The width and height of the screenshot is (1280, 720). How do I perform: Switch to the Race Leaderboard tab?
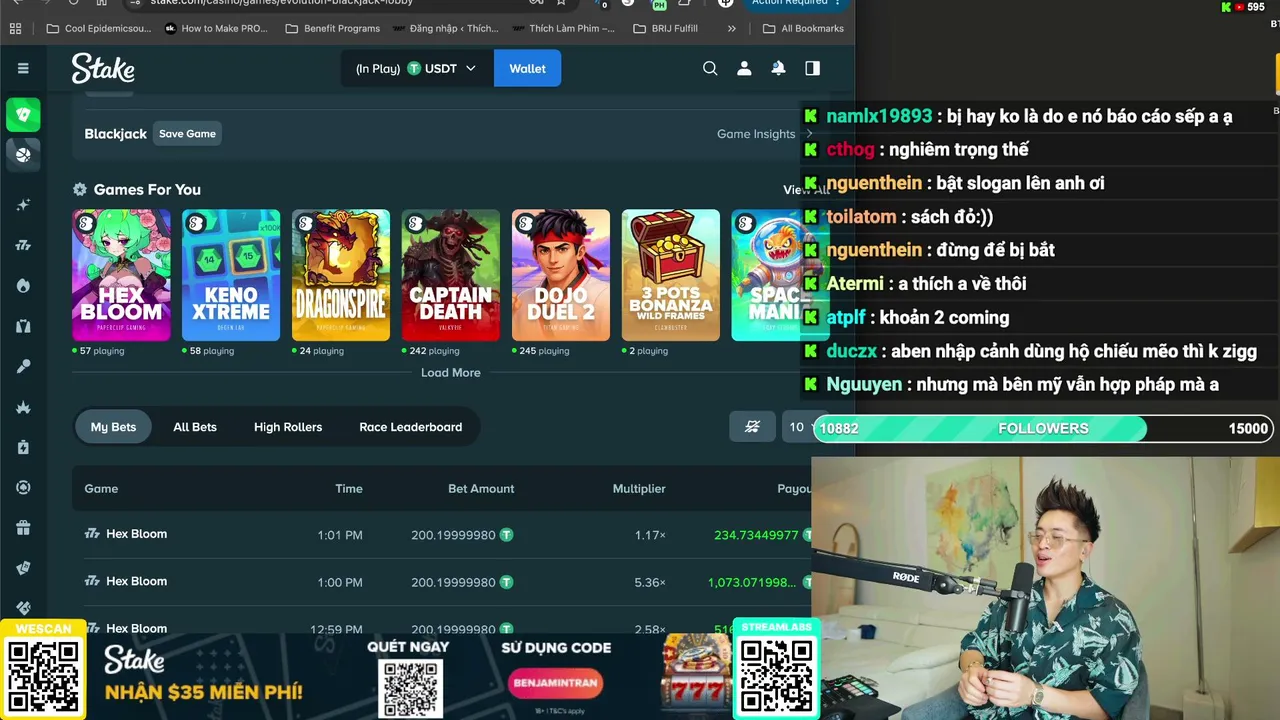(411, 427)
